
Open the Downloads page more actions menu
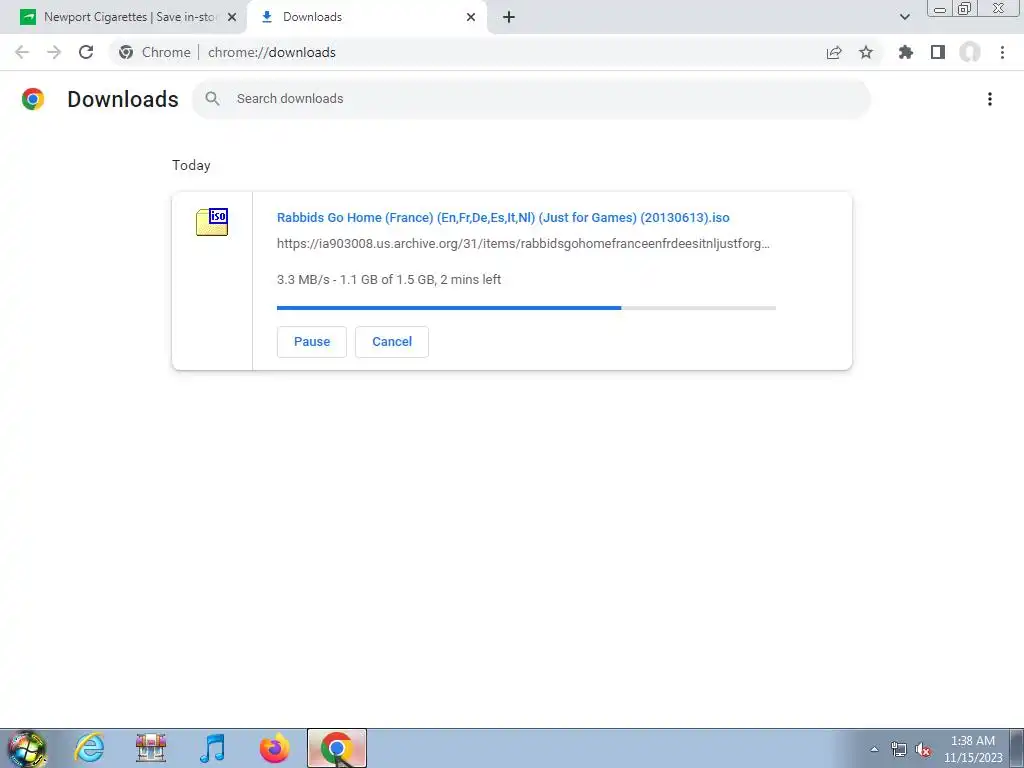click(x=990, y=99)
